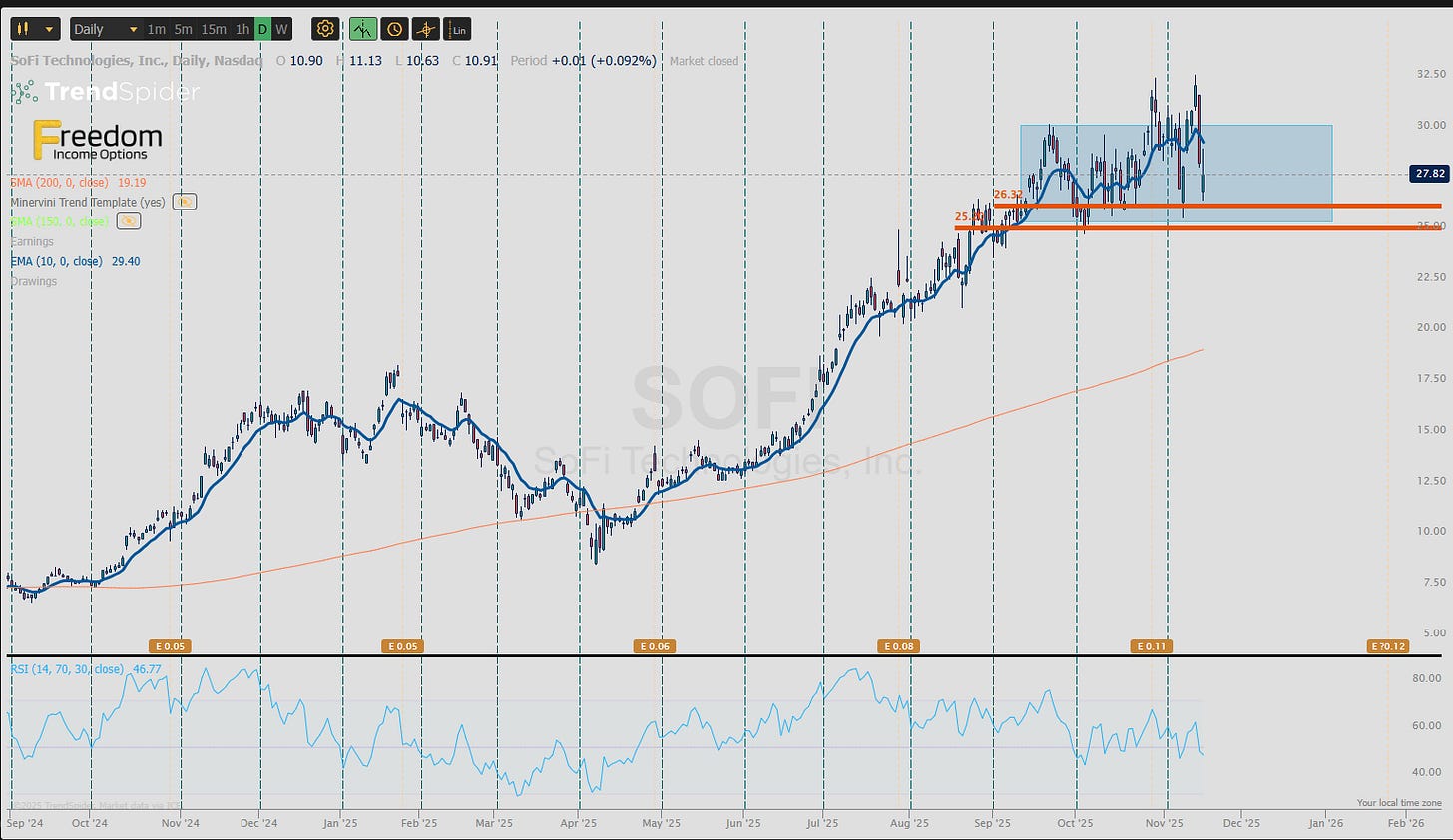
Task: Activate the crosshair tool icon
Action: coord(426,29)
